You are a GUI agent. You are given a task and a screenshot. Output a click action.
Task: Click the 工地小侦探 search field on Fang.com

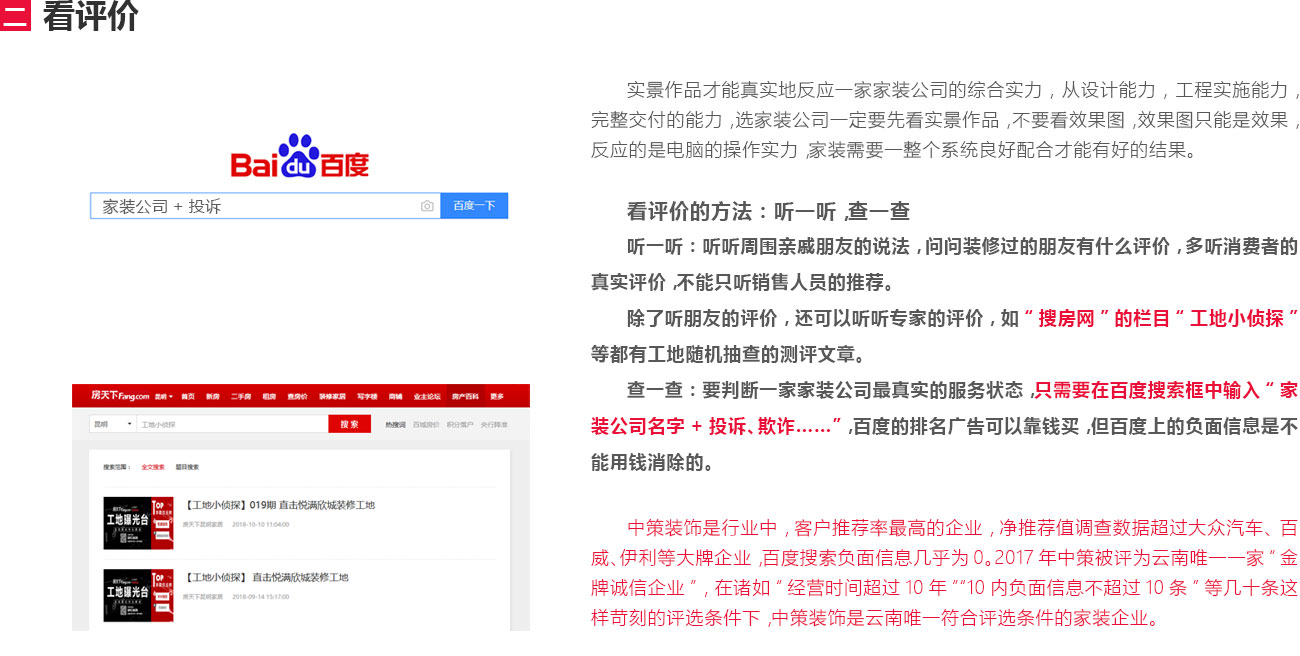click(232, 425)
